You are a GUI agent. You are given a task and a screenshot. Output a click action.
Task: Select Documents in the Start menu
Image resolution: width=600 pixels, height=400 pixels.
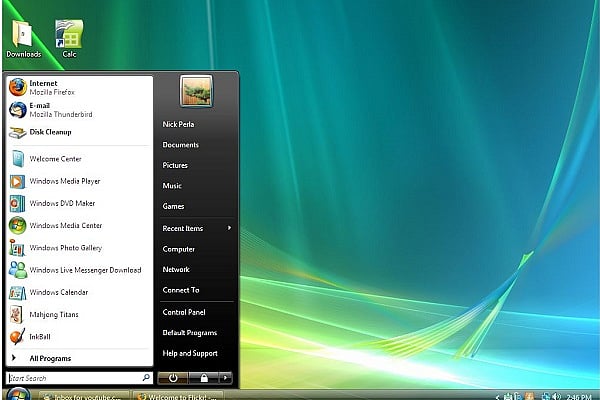(181, 145)
